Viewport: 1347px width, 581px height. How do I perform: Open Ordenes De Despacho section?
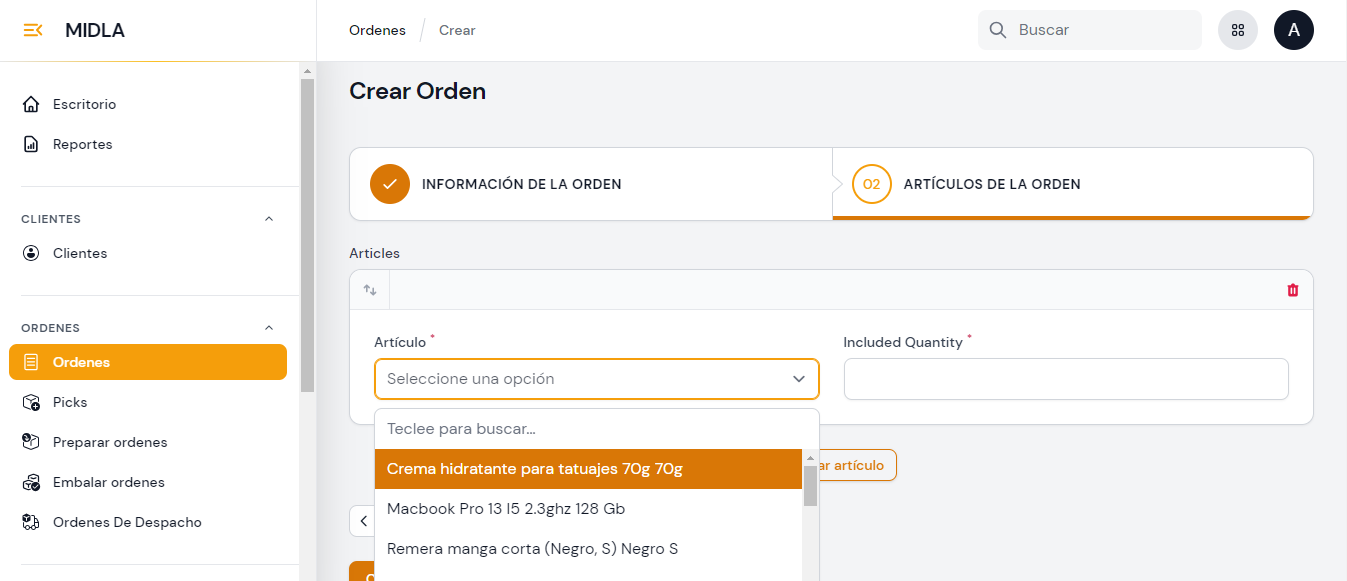126,522
